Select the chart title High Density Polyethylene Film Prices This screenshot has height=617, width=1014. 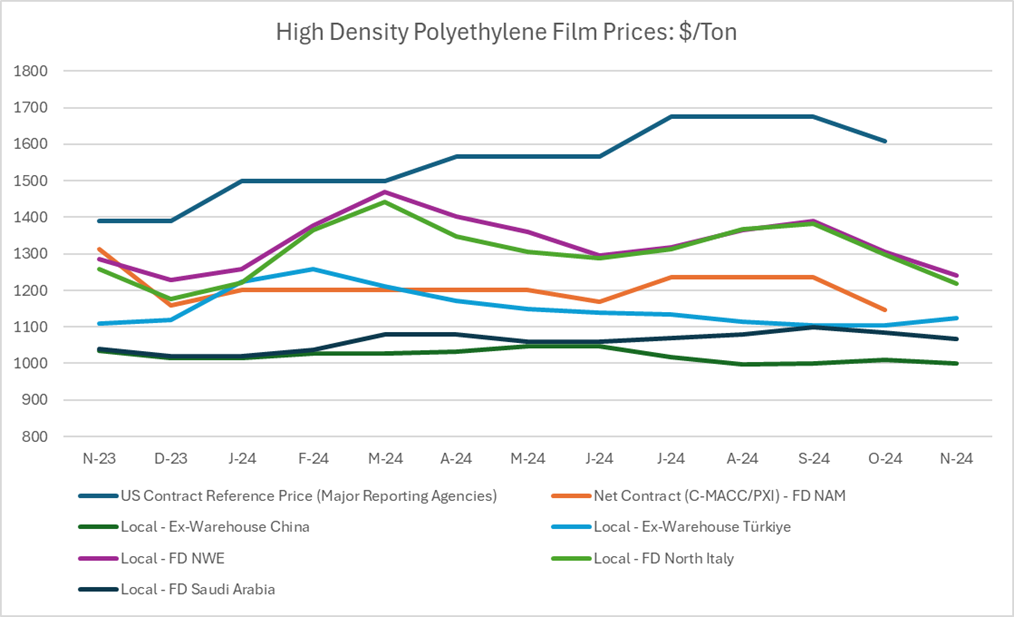point(506,32)
